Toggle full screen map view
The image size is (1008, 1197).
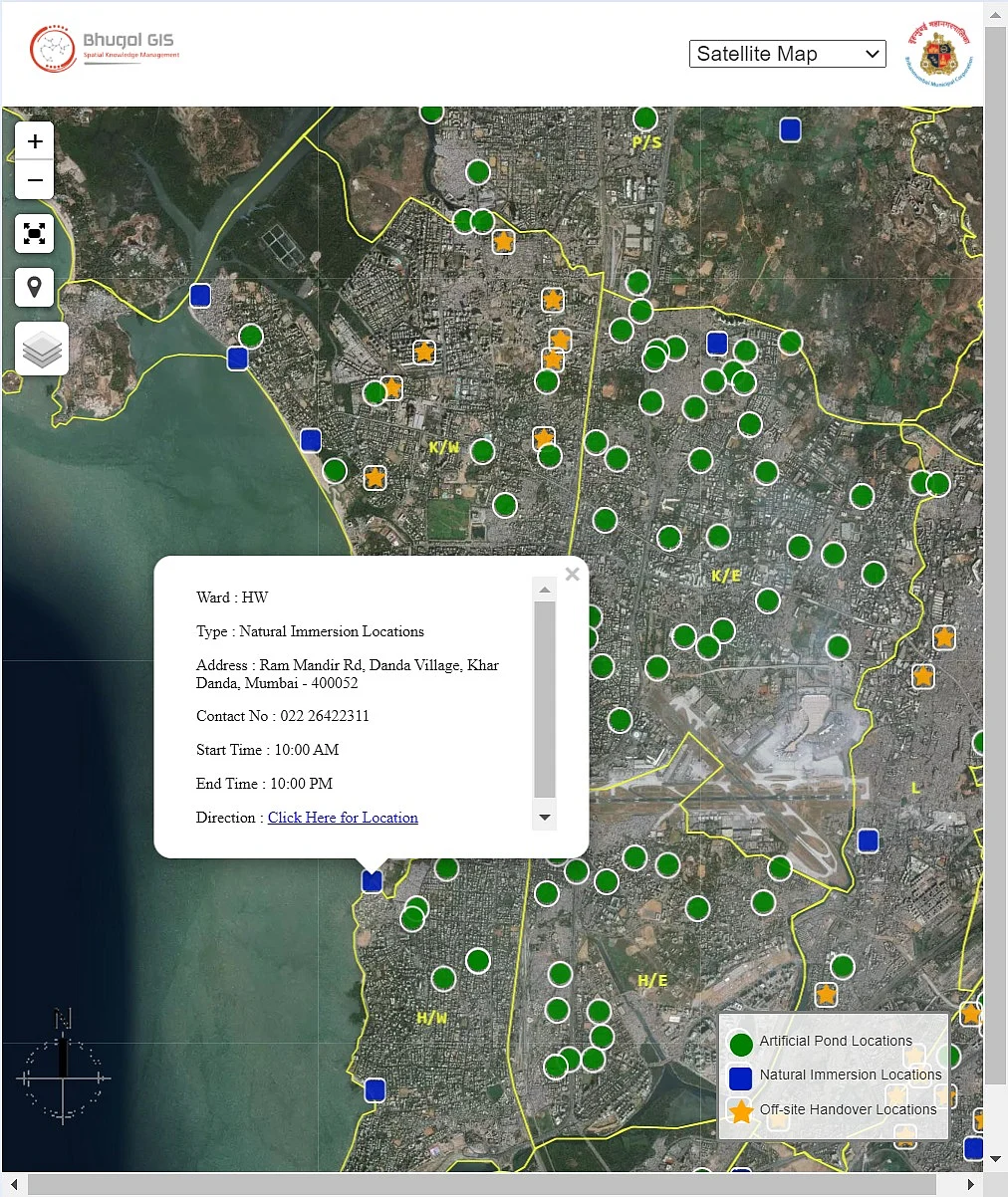pyautogui.click(x=35, y=234)
